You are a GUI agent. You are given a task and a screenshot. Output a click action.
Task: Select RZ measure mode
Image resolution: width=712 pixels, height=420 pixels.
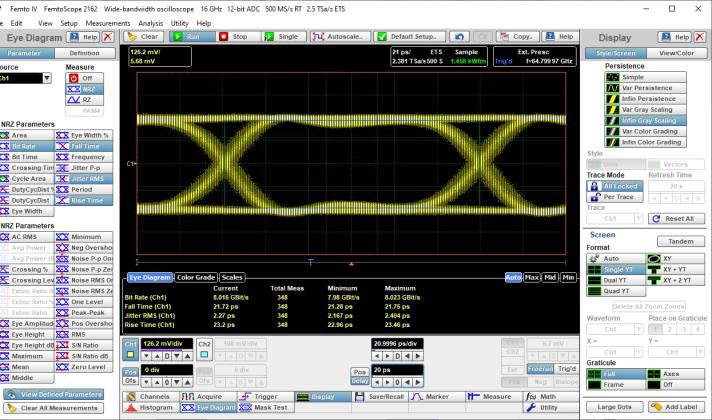click(x=85, y=100)
